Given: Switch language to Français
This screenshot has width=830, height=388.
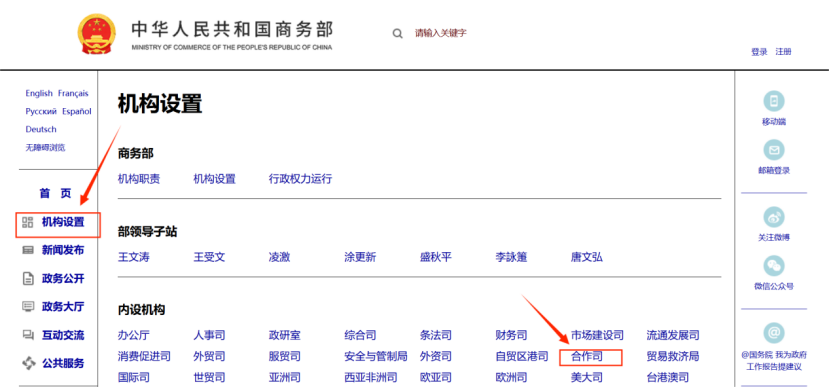Looking at the screenshot, I should (73, 93).
